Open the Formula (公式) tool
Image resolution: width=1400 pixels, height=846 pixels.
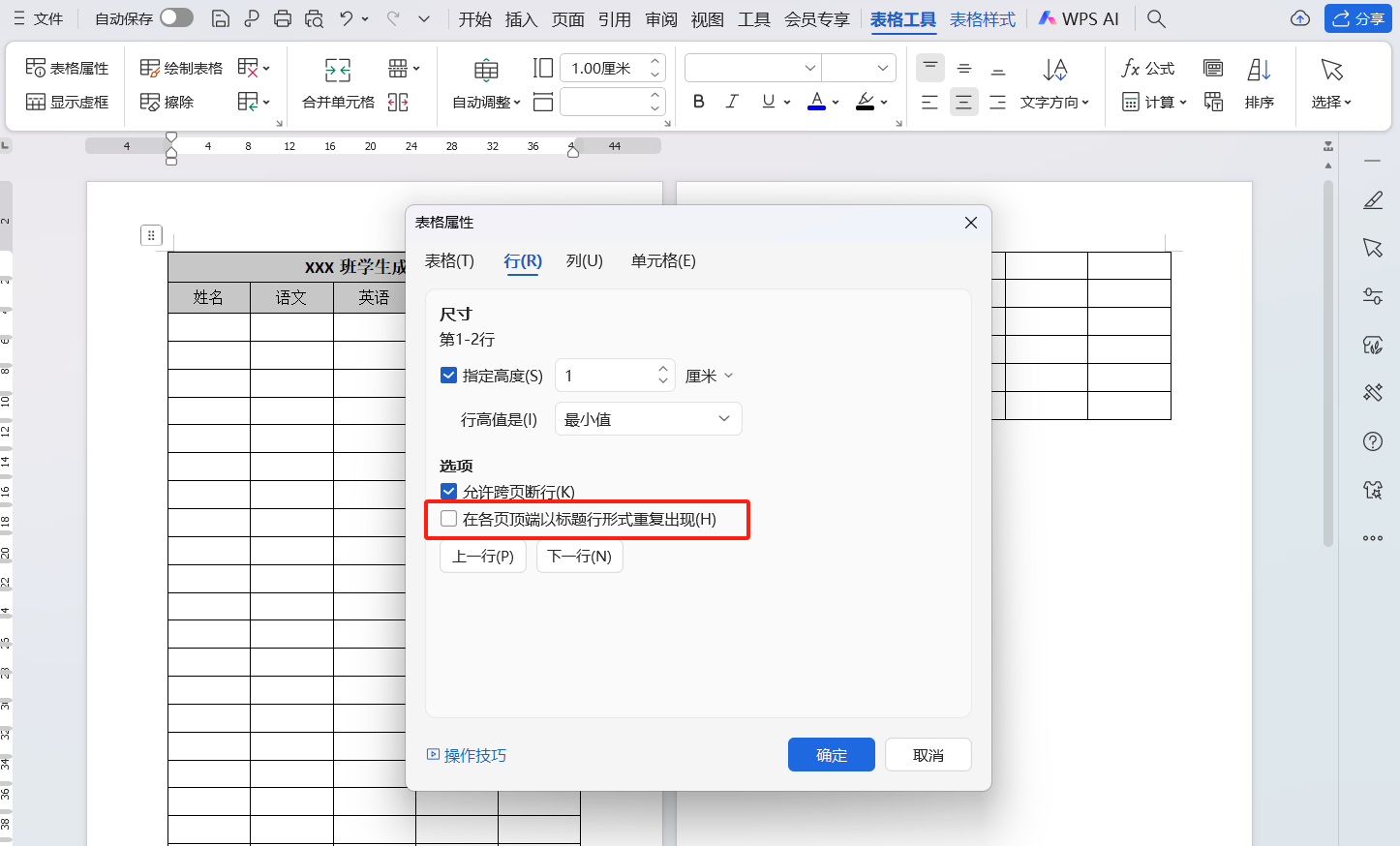(x=1147, y=68)
